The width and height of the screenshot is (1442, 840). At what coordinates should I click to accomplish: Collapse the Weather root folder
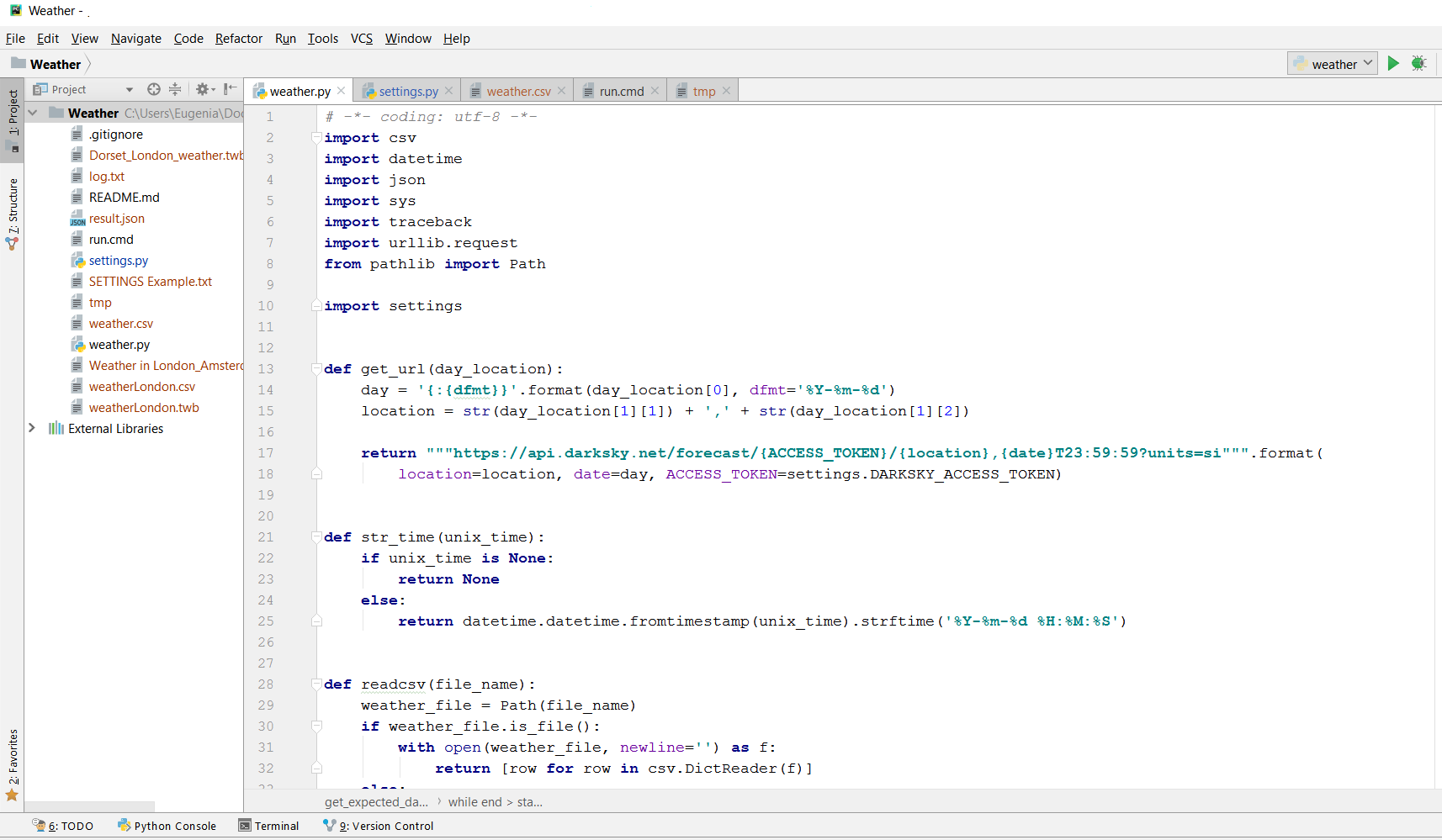[32, 113]
